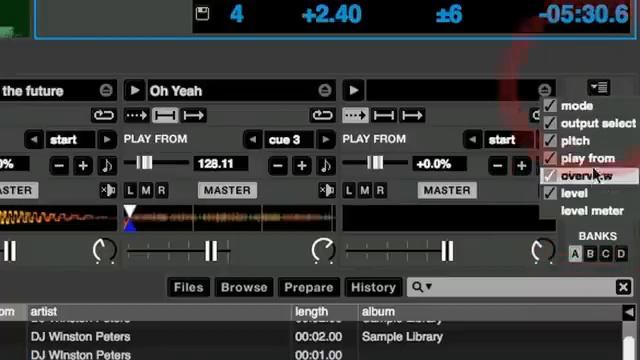The image size is (640, 360).
Task: Eject the Oh Yeah sample
Action: (x=325, y=90)
